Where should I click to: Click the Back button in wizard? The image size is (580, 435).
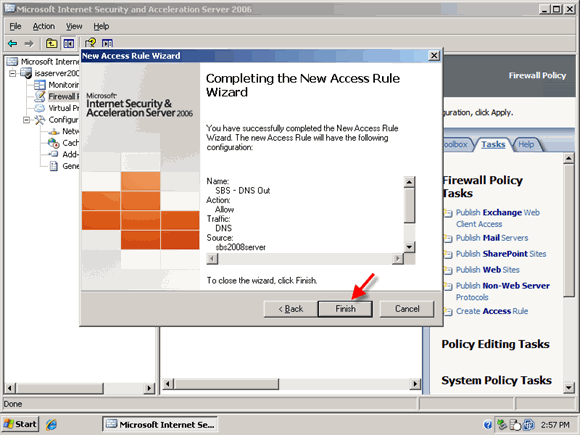(x=291, y=308)
